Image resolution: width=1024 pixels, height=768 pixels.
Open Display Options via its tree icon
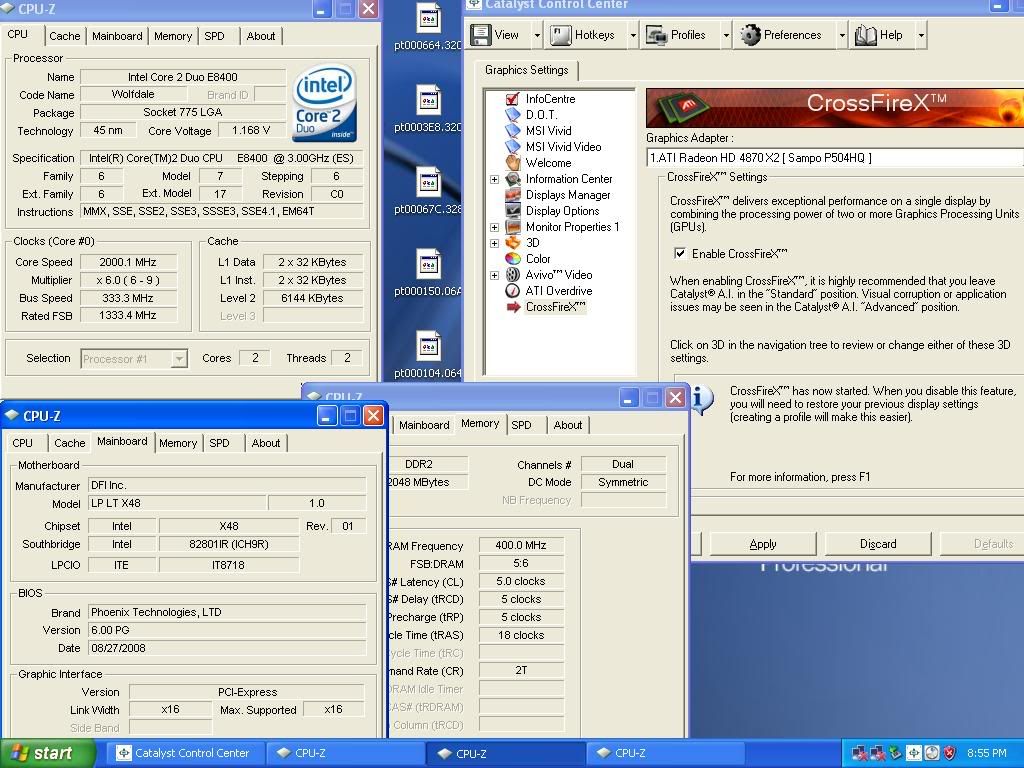pos(513,210)
